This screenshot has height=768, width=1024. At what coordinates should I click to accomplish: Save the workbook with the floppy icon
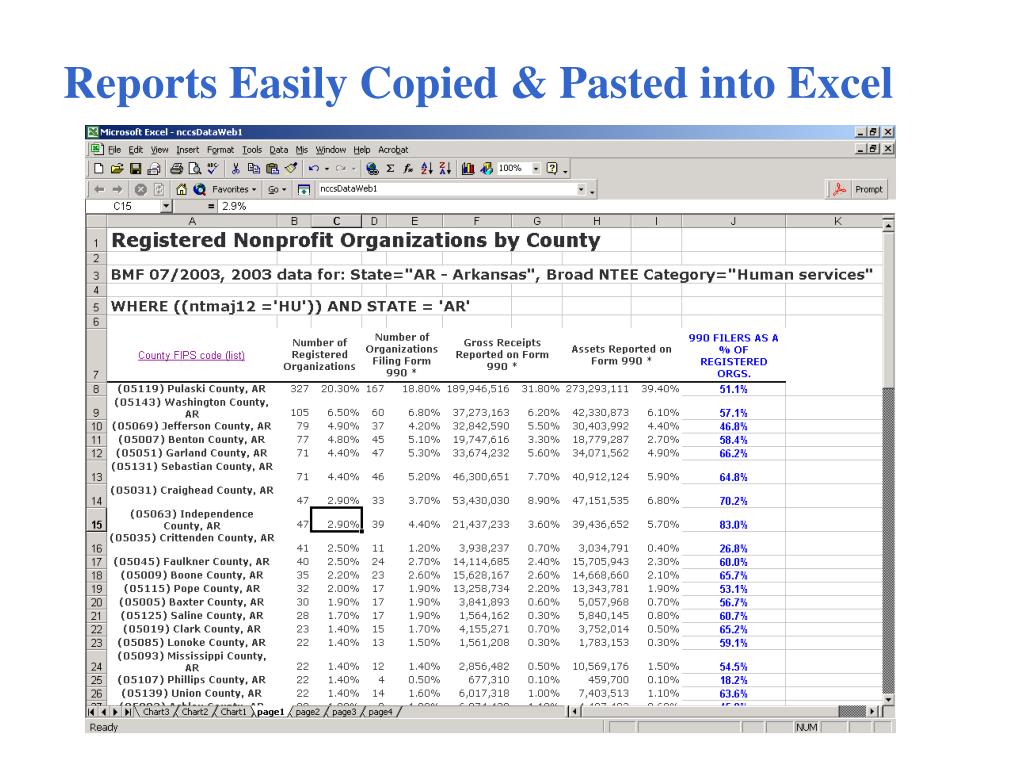pos(135,168)
